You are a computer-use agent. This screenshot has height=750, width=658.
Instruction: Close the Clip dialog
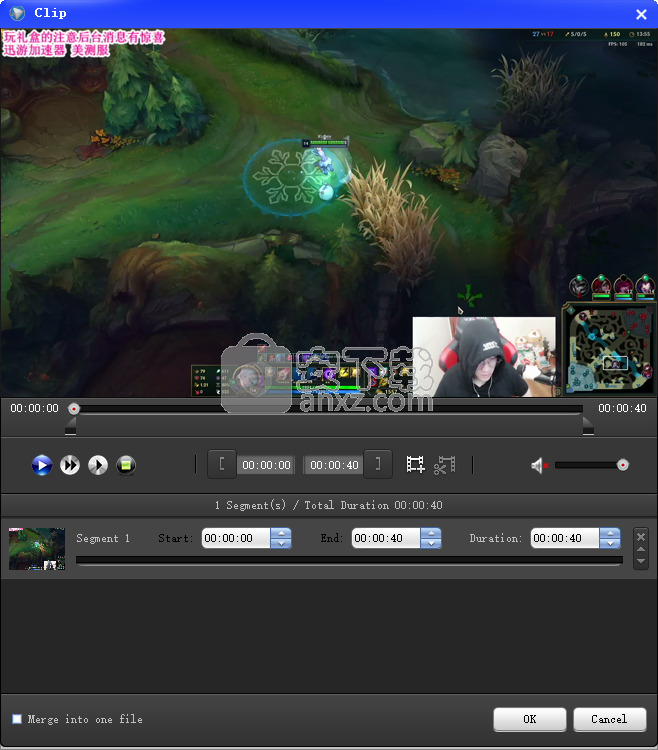(x=641, y=14)
